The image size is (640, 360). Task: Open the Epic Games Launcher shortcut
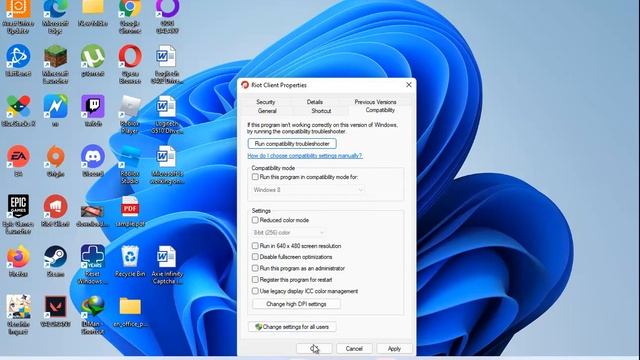pos(18,207)
